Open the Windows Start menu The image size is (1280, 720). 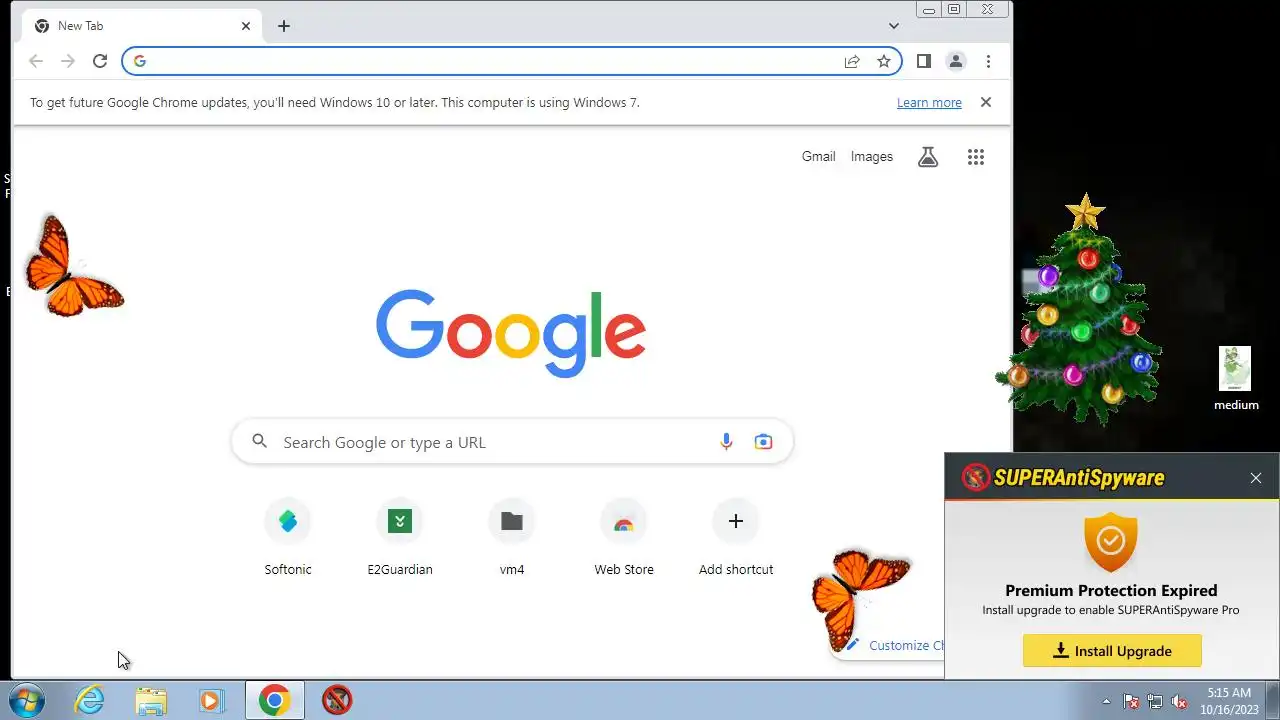pos(27,700)
